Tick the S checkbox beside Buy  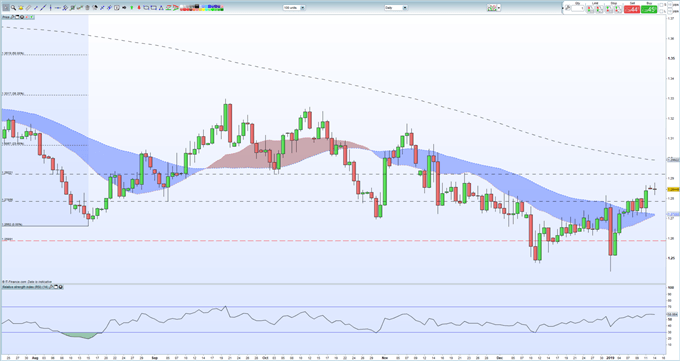[661, 5]
